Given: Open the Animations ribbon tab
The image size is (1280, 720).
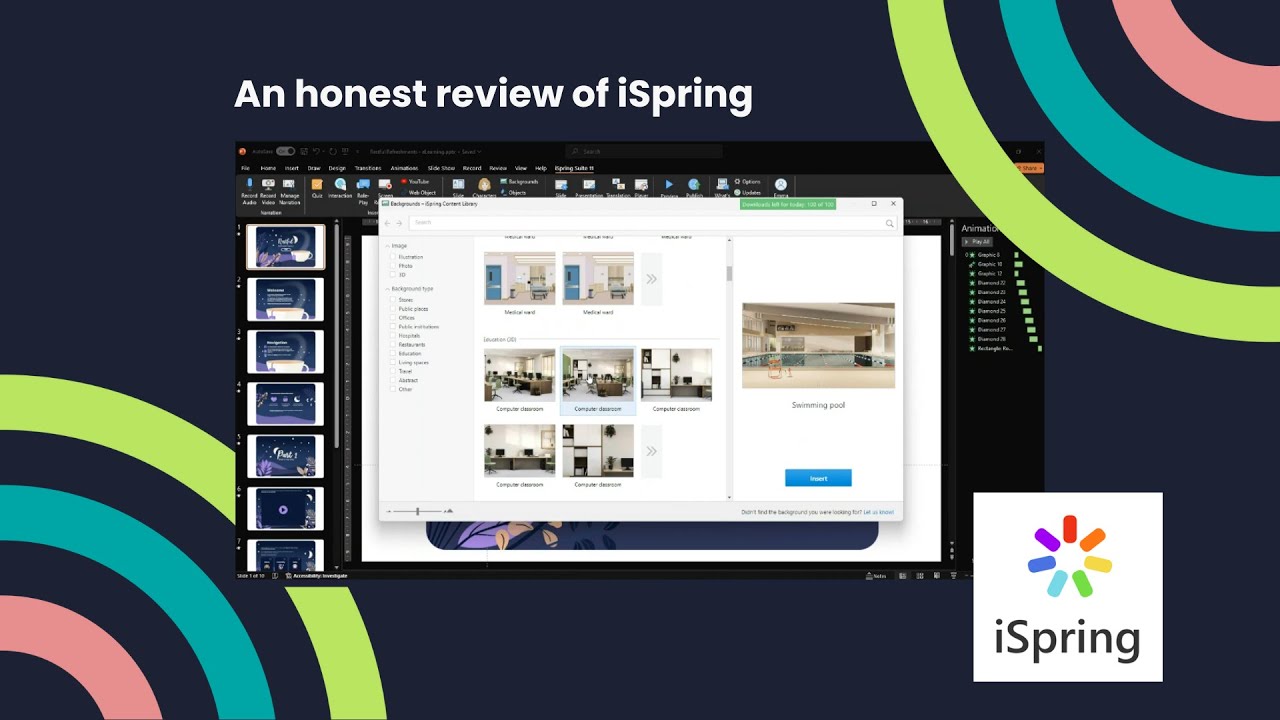Looking at the screenshot, I should point(404,168).
